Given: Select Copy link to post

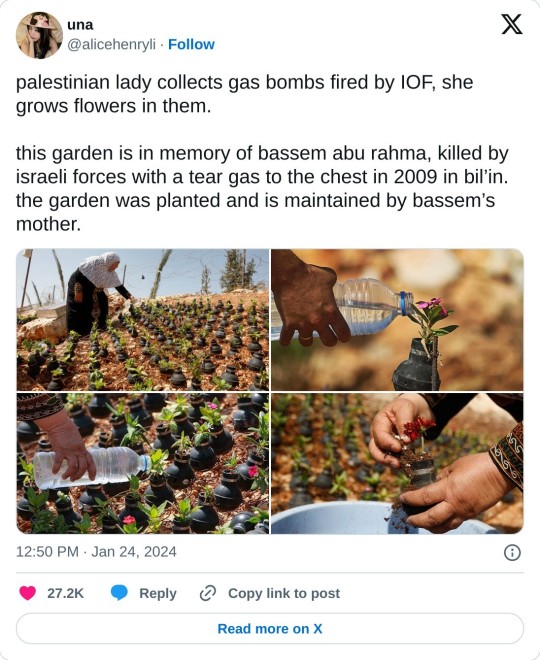Looking at the screenshot, I should click(x=284, y=593).
